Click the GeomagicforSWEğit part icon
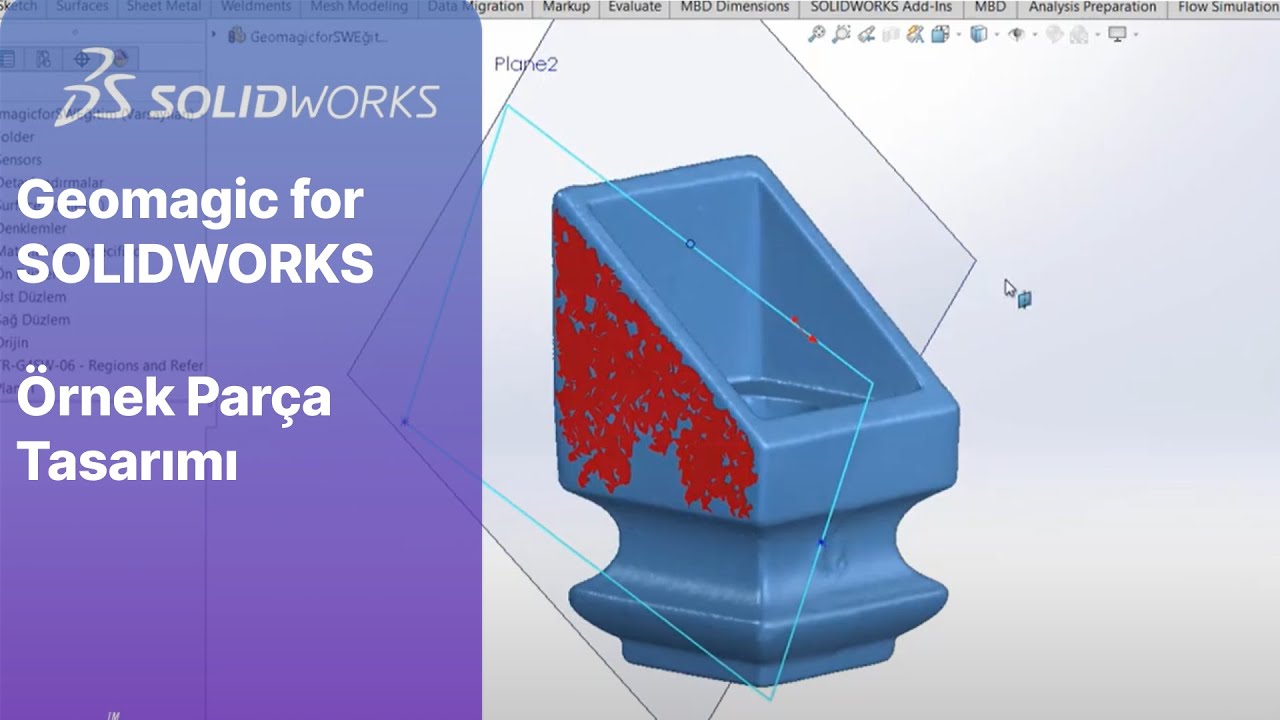The width and height of the screenshot is (1280, 720). tap(236, 36)
